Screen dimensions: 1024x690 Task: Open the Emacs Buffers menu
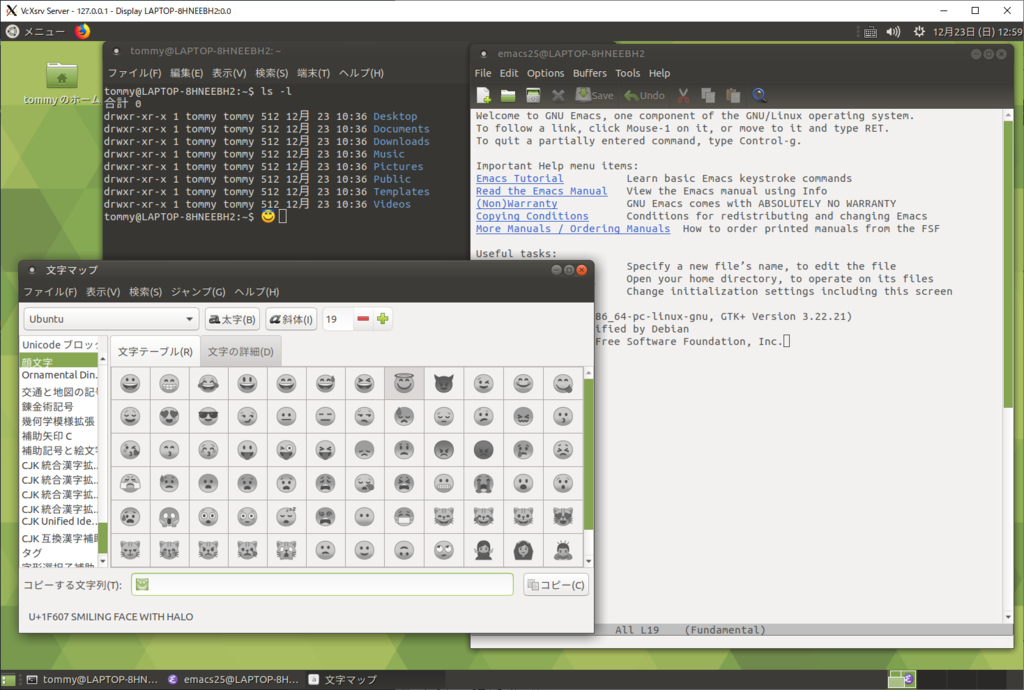point(590,73)
